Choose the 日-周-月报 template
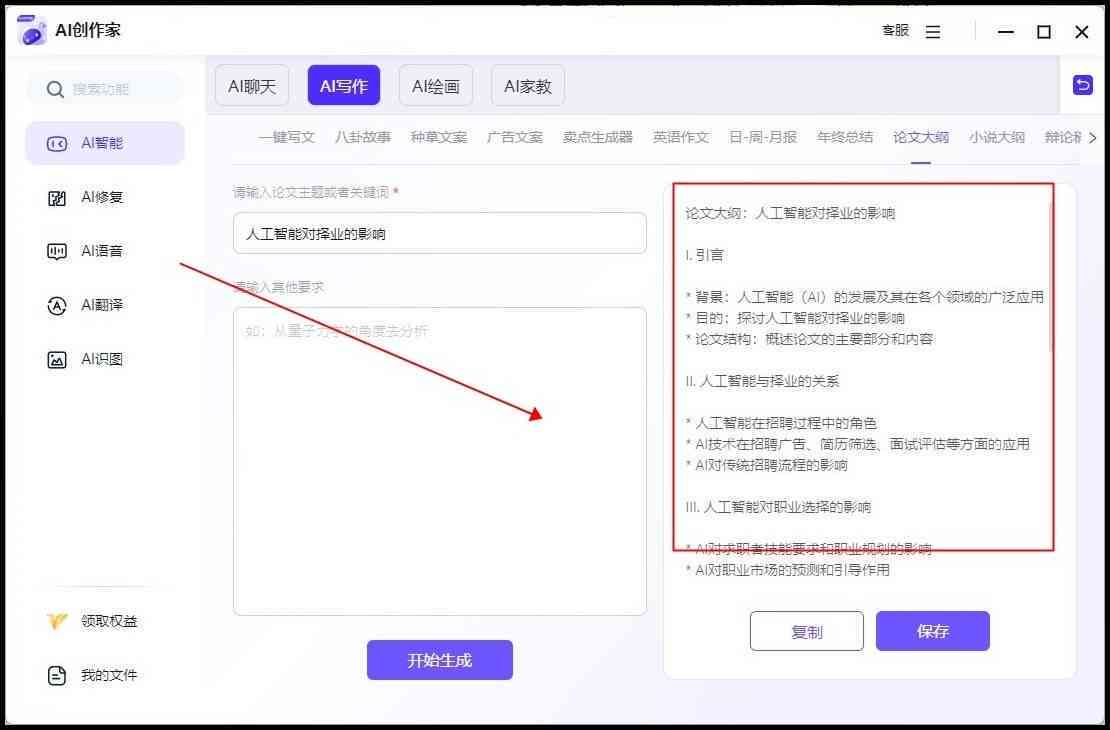 coord(763,137)
